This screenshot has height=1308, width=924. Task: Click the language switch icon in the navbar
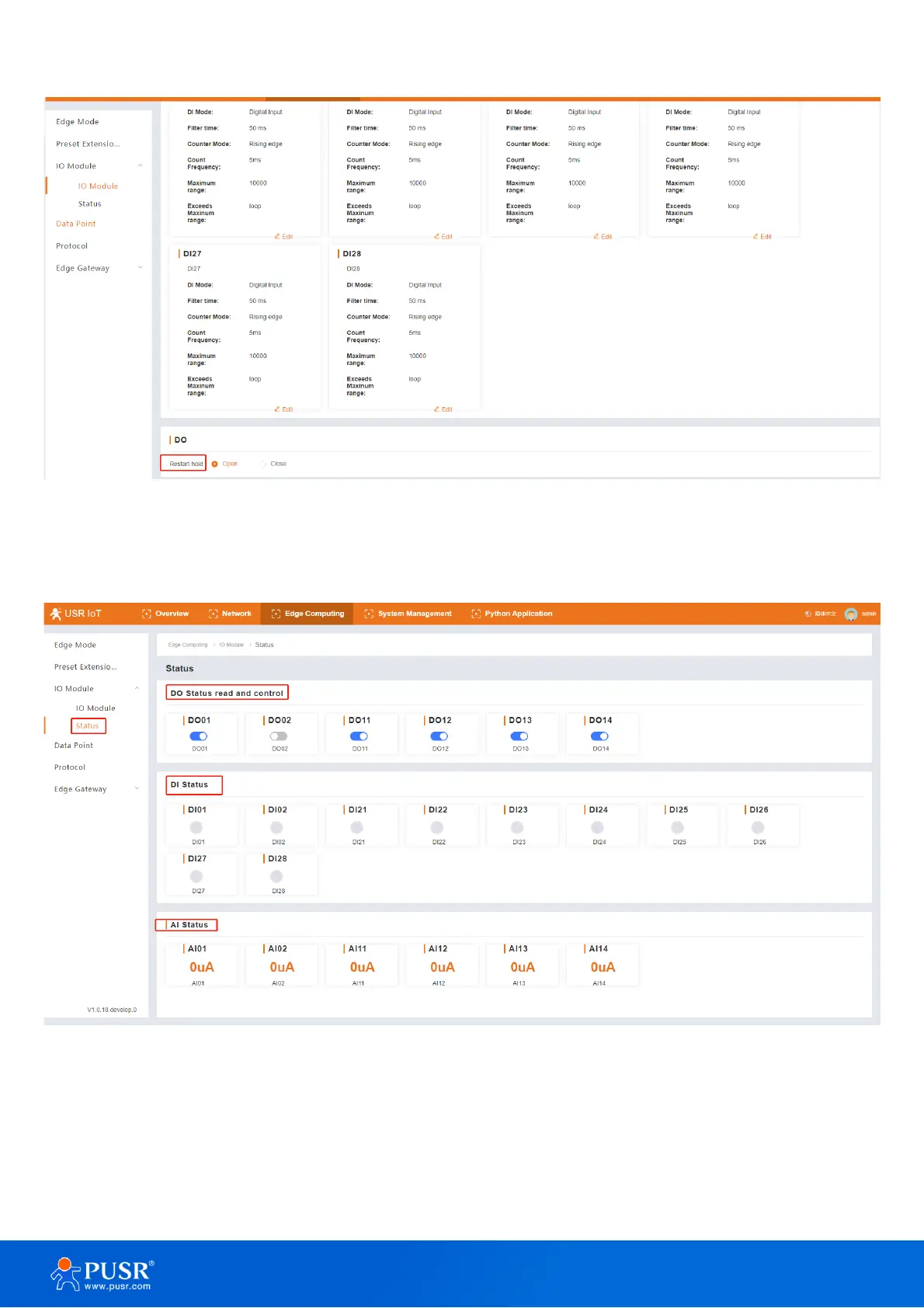click(808, 614)
